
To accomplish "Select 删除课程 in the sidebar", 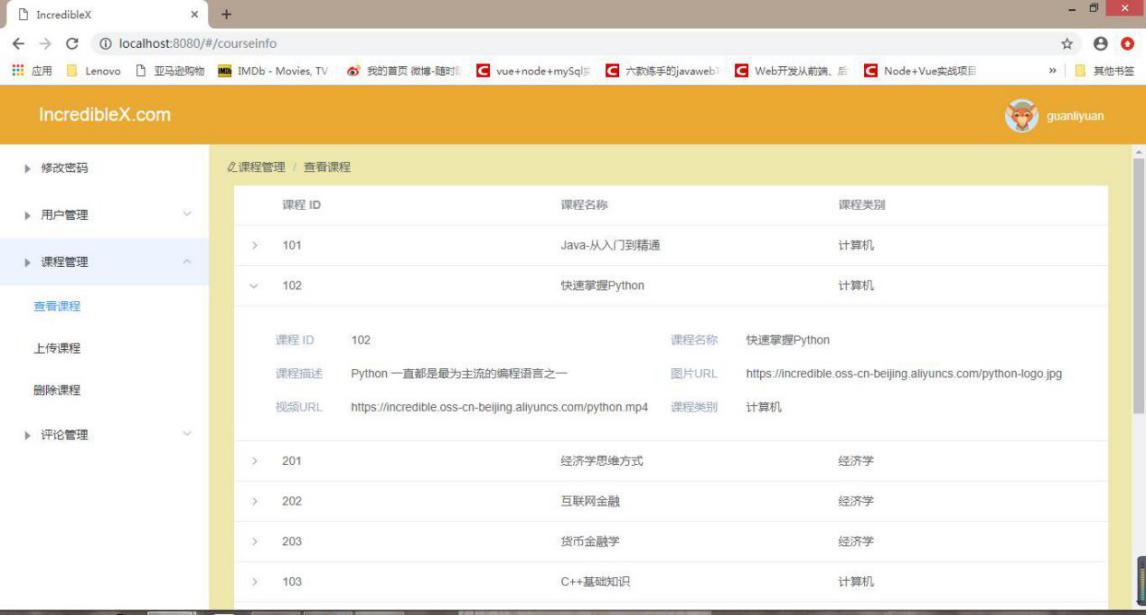I will (x=57, y=391).
